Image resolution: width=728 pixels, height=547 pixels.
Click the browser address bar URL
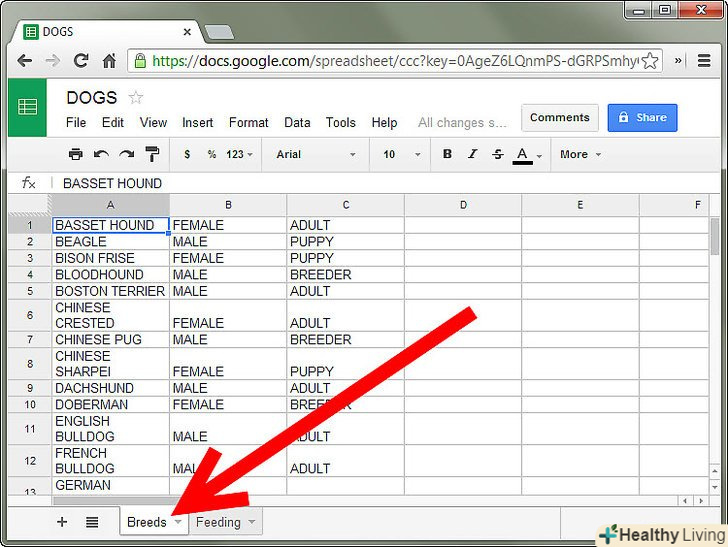(395, 61)
